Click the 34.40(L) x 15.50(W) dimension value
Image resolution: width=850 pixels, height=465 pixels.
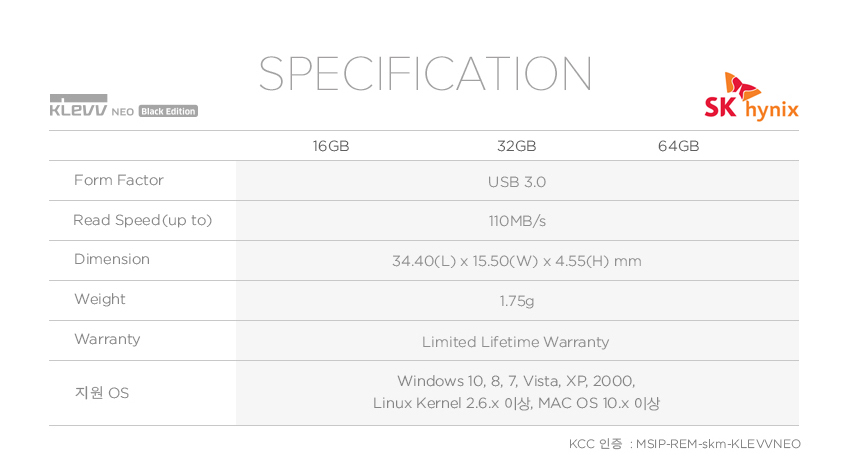(516, 261)
